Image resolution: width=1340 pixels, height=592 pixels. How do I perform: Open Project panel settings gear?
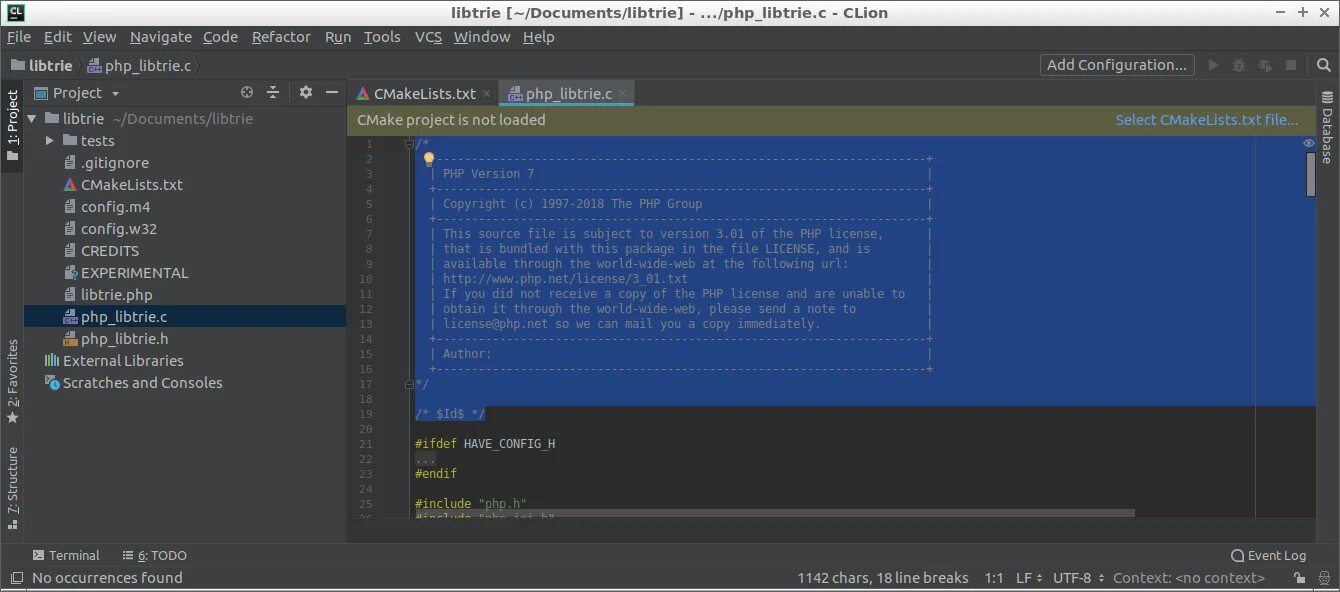pyautogui.click(x=306, y=92)
